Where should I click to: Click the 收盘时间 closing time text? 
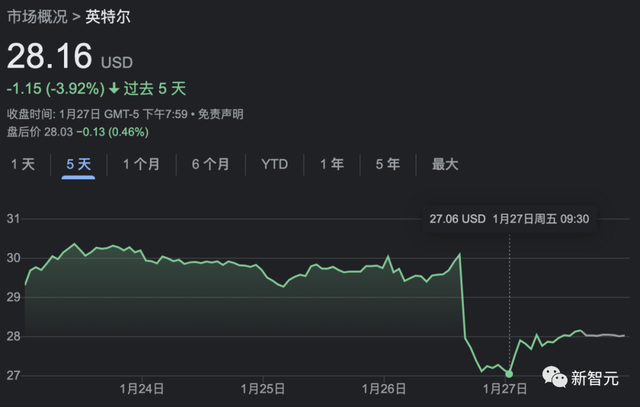(97, 114)
